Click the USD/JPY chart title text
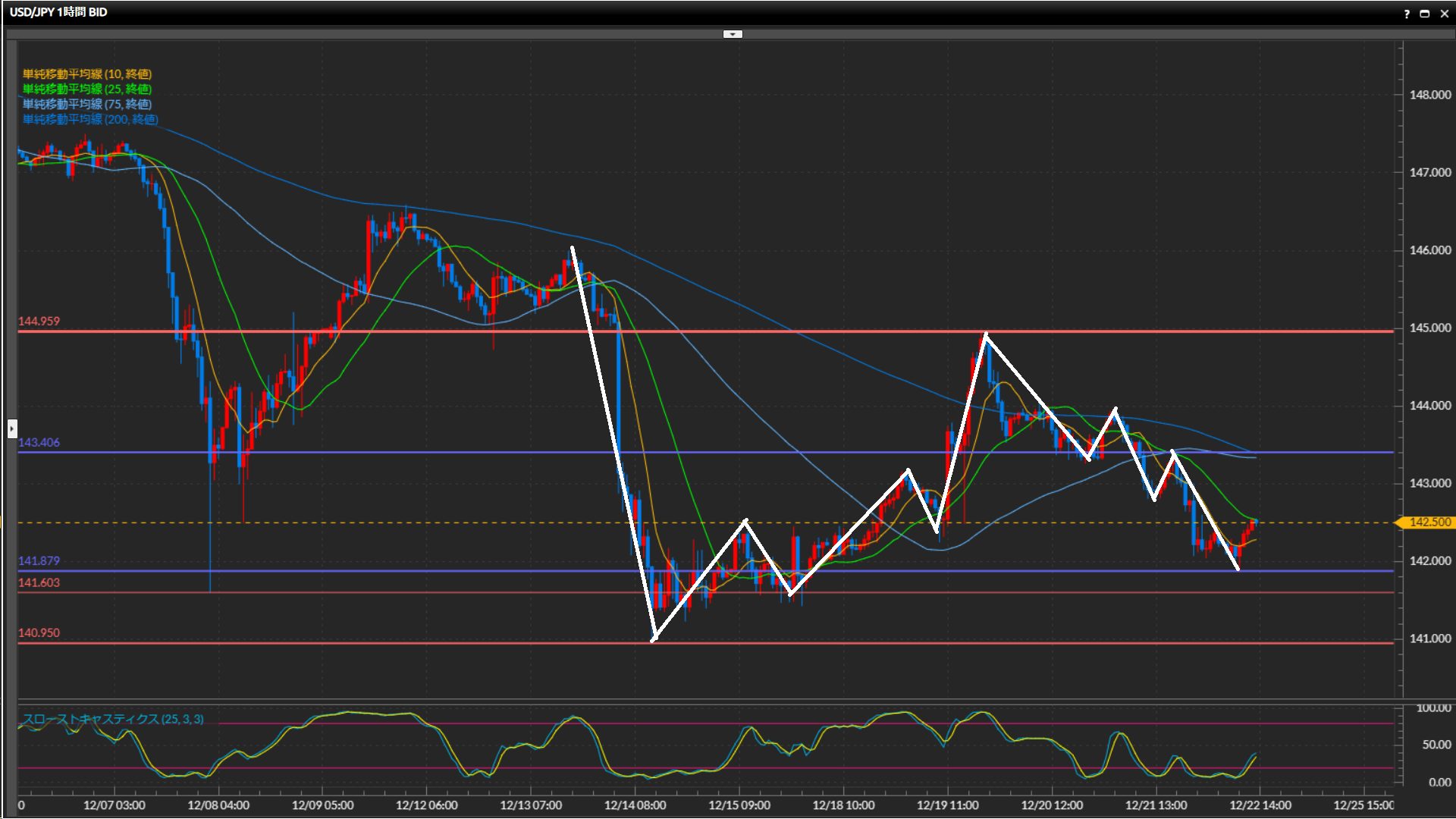Screen dimensions: 1456x819 click(58, 12)
